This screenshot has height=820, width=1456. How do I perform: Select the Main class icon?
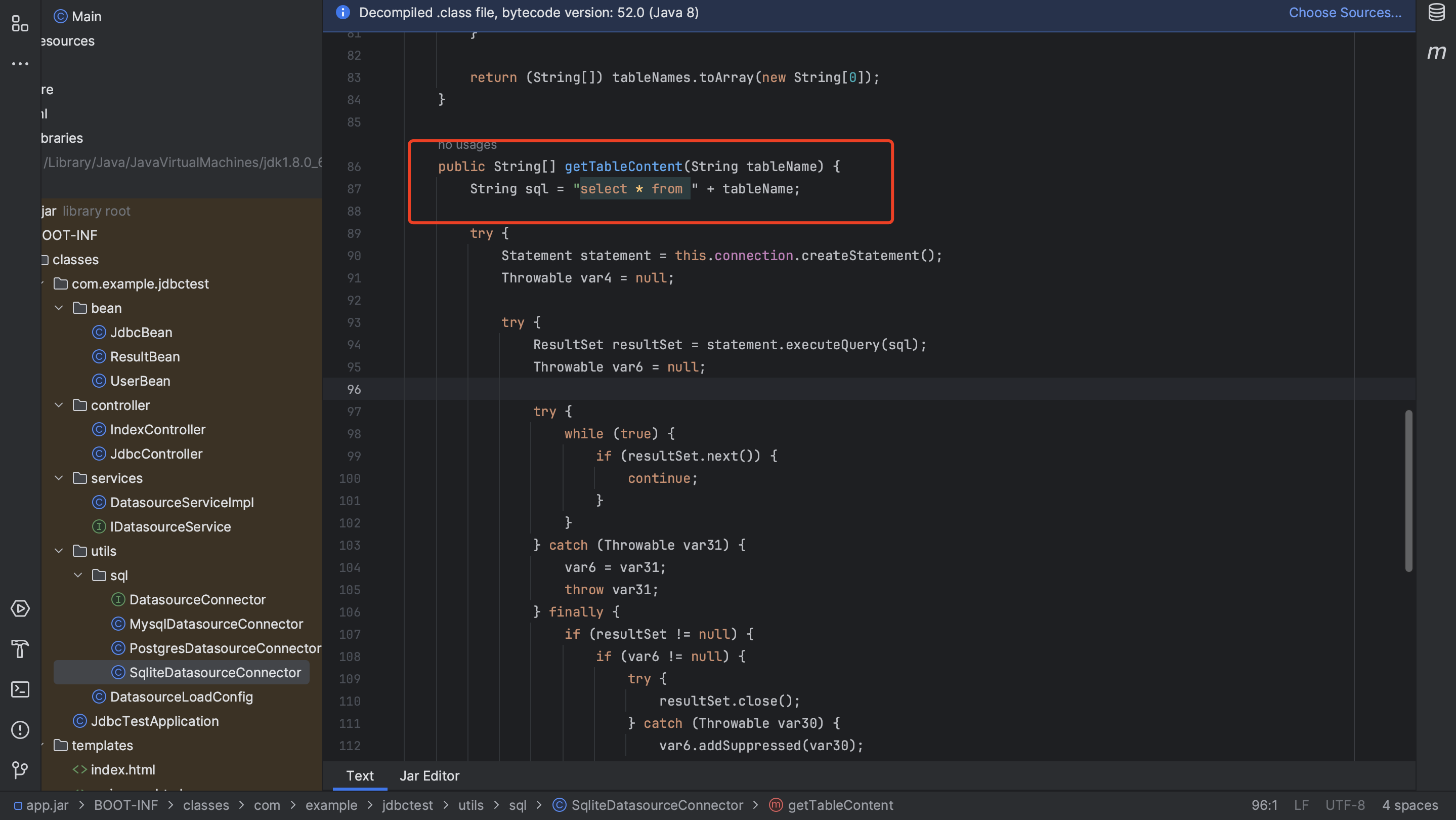(61, 16)
